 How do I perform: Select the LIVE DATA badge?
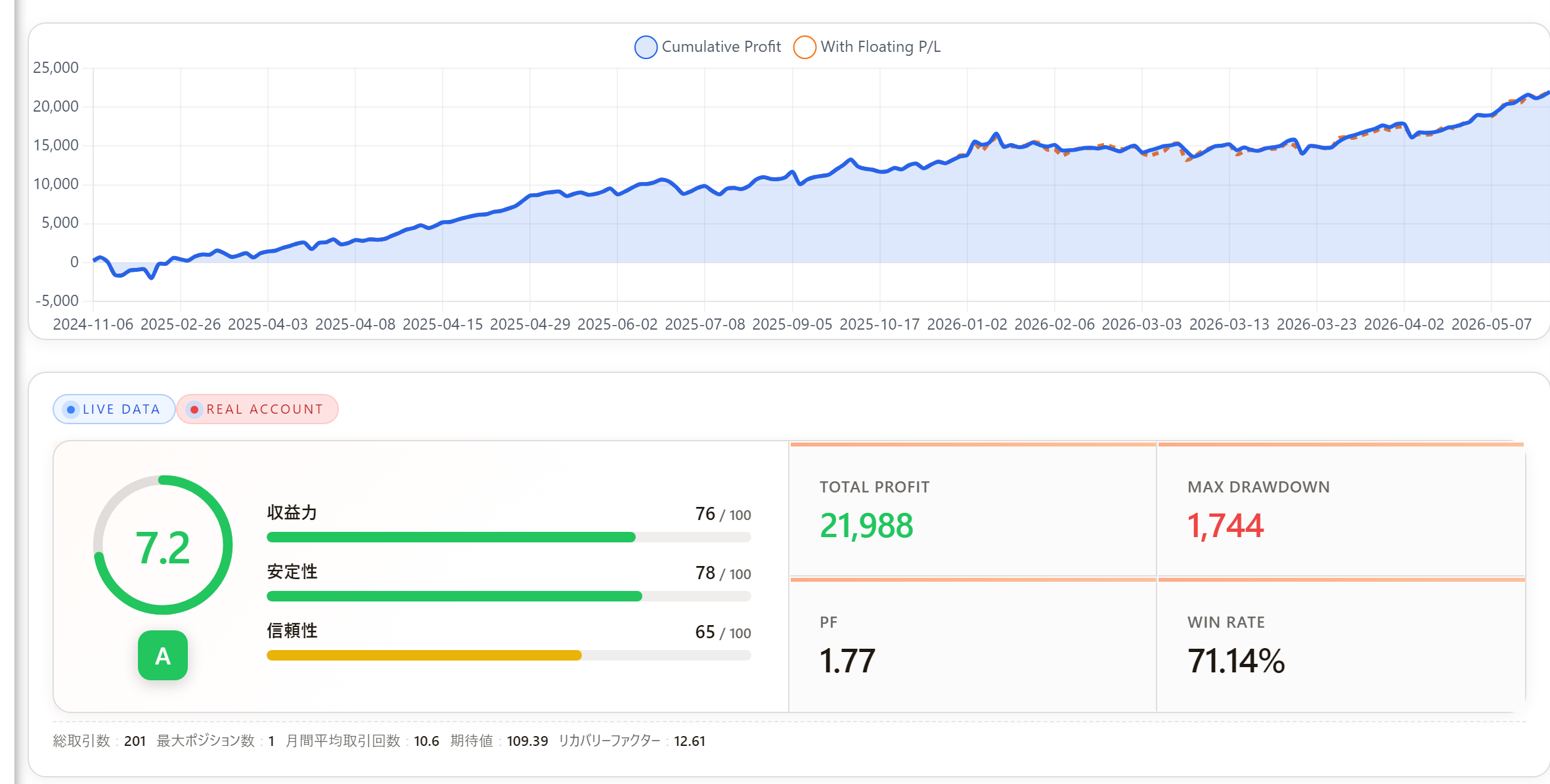tap(114, 409)
